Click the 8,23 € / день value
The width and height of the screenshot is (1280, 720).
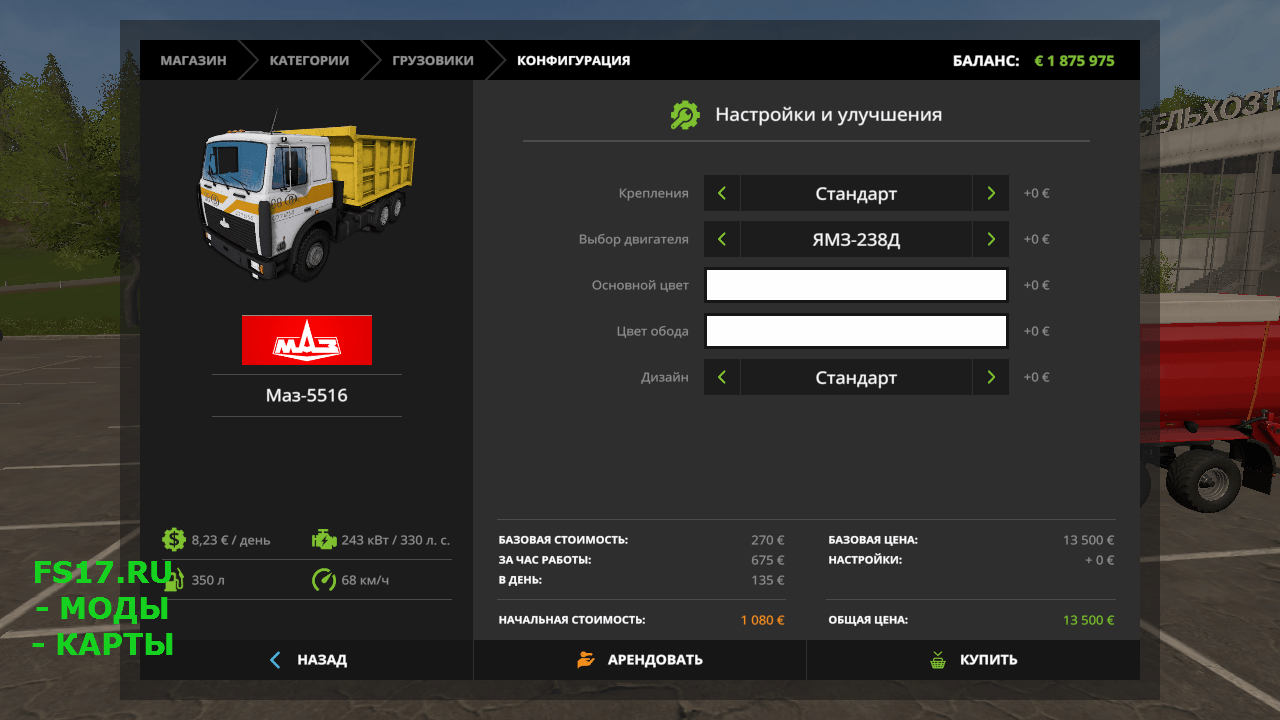point(231,540)
